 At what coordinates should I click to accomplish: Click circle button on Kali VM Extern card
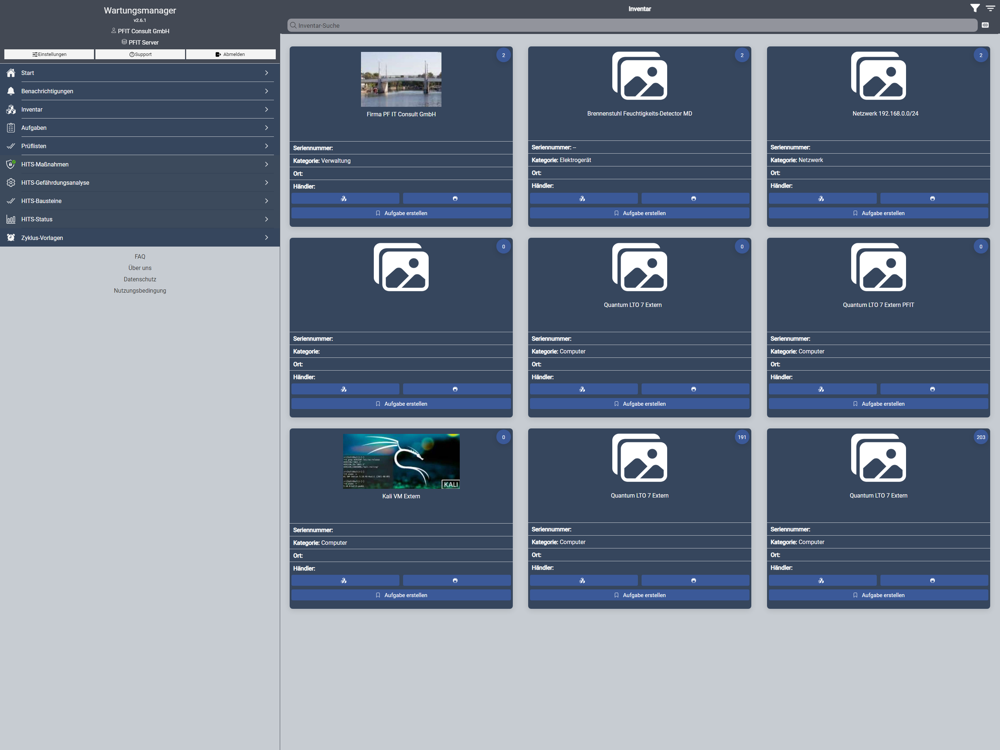tap(457, 580)
